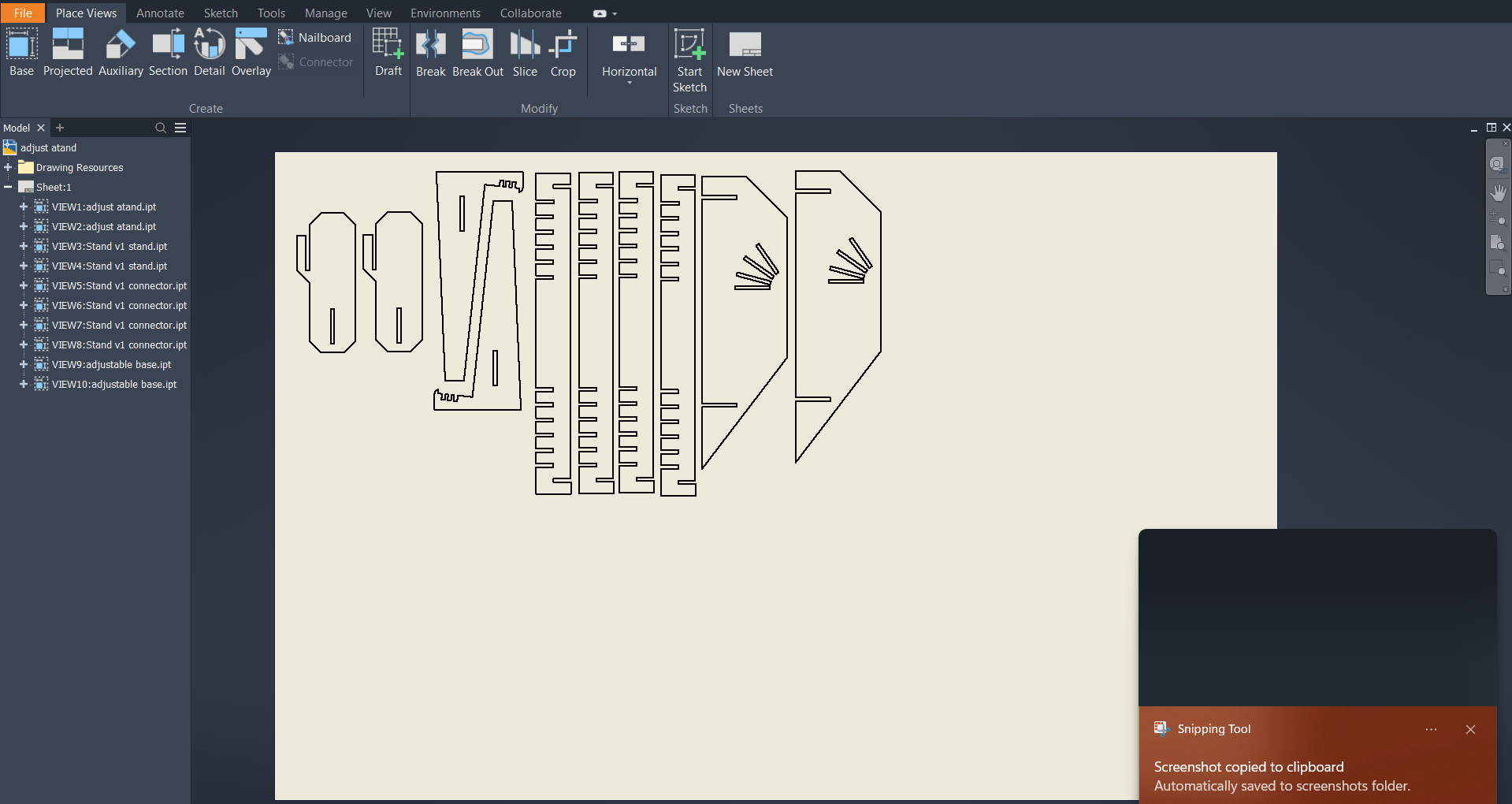Collapse the Sheet:1 node
Viewport: 1512px width, 804px height.
pos(8,187)
